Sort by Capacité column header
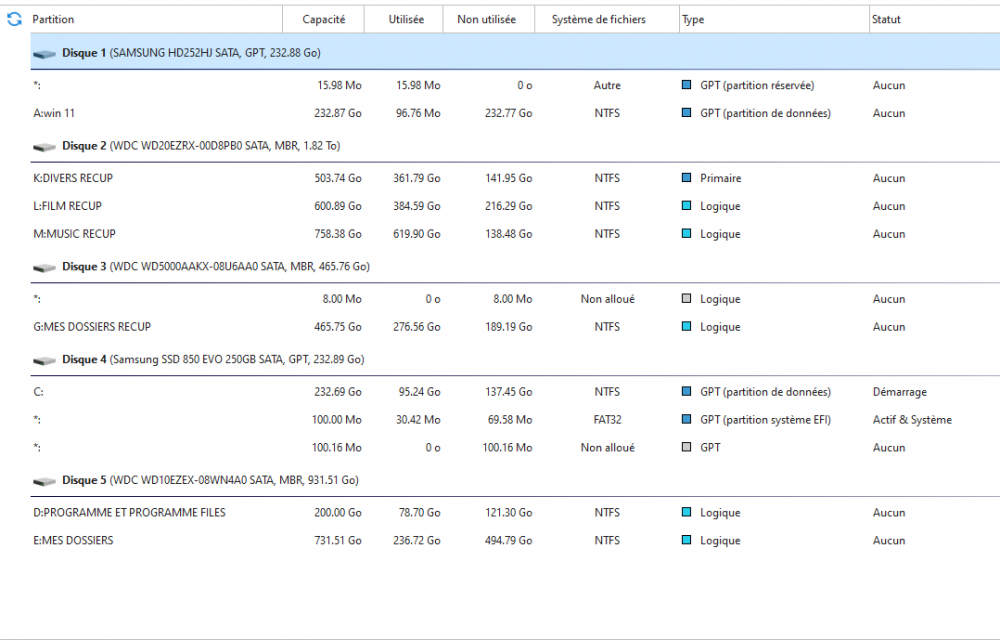The image size is (1000, 640). 324,19
